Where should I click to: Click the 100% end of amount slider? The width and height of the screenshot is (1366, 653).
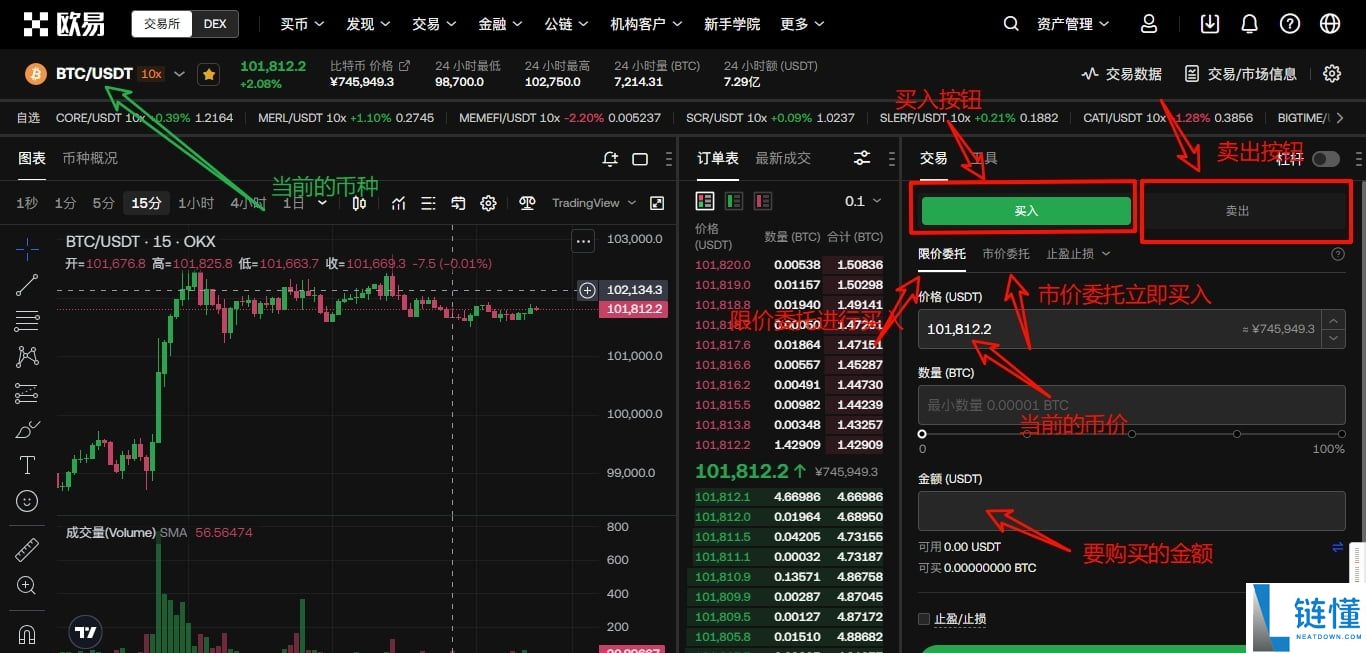point(1342,434)
